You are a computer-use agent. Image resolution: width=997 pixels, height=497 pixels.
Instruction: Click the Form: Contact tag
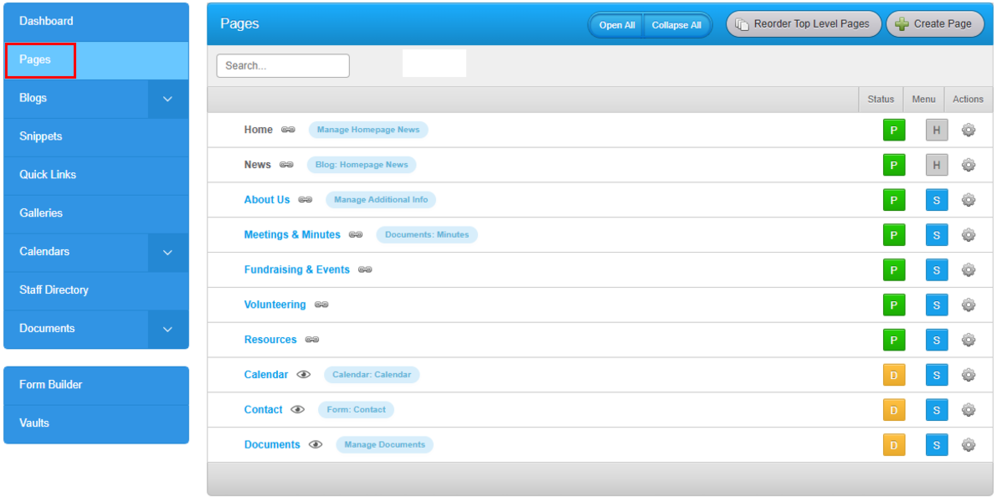[x=356, y=409]
